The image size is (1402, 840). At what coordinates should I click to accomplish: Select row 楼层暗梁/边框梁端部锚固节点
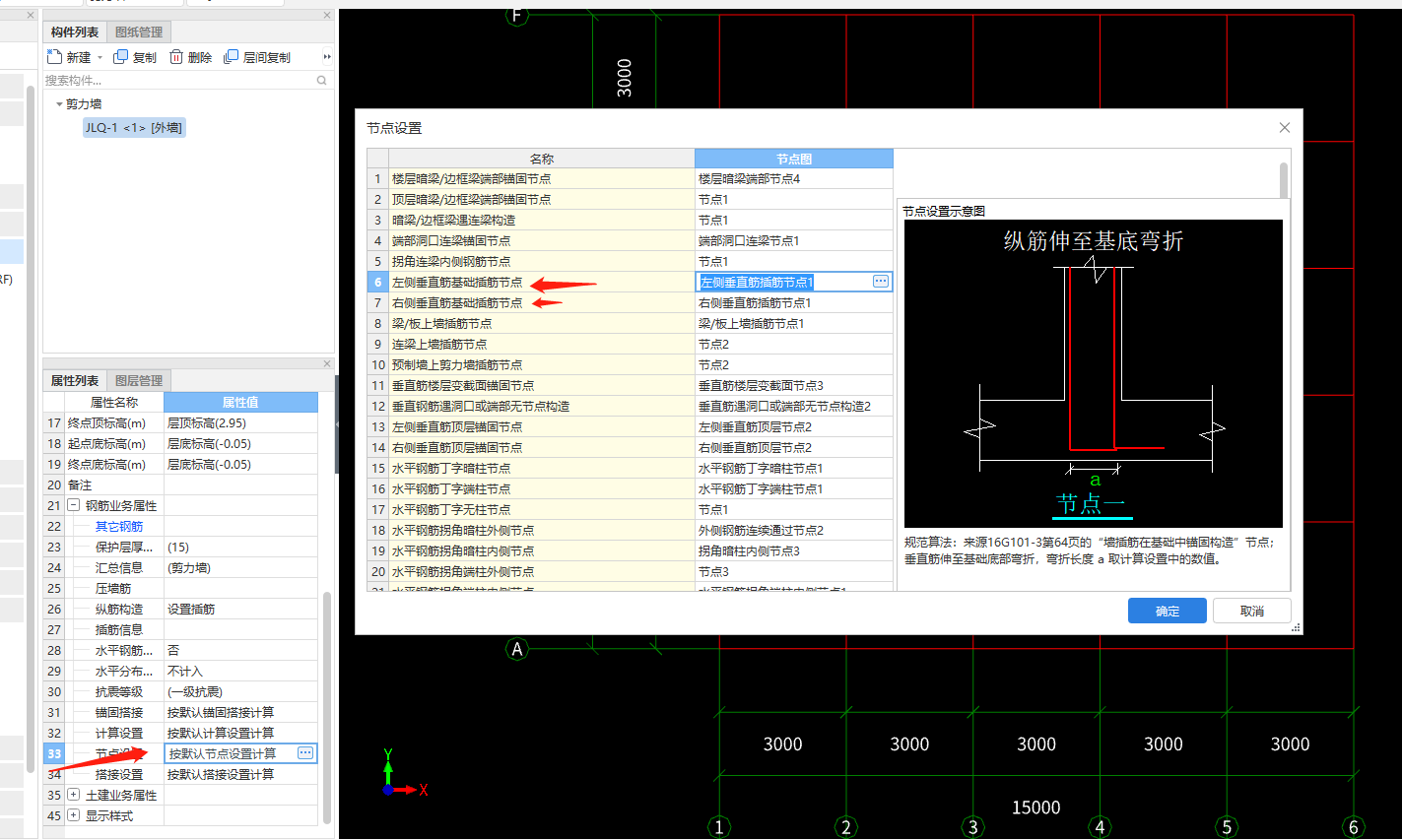pyautogui.click(x=542, y=179)
